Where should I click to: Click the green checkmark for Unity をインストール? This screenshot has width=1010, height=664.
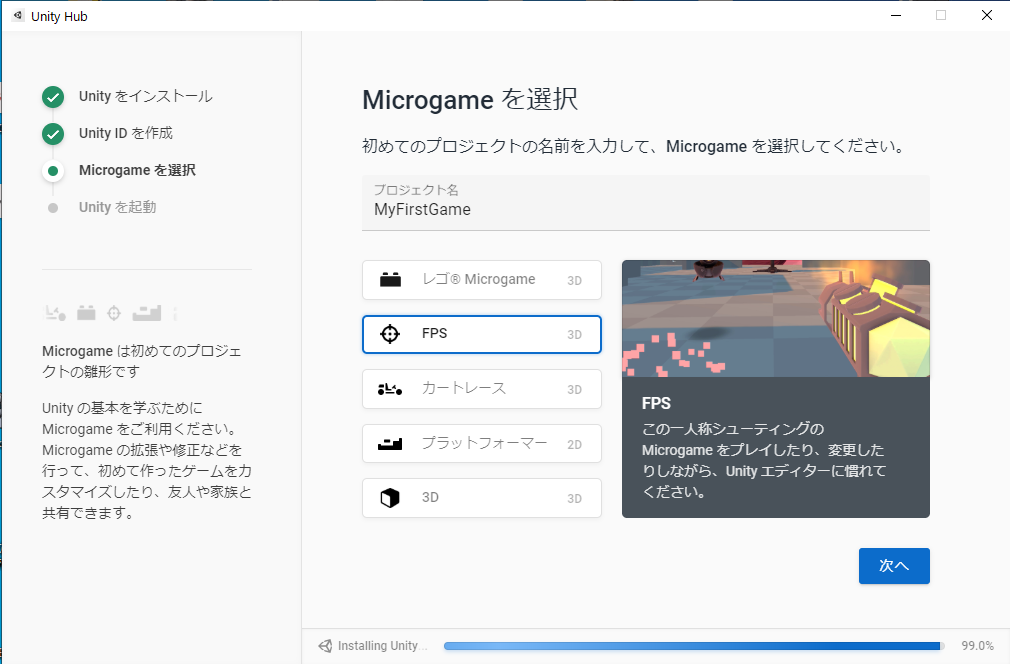click(53, 97)
